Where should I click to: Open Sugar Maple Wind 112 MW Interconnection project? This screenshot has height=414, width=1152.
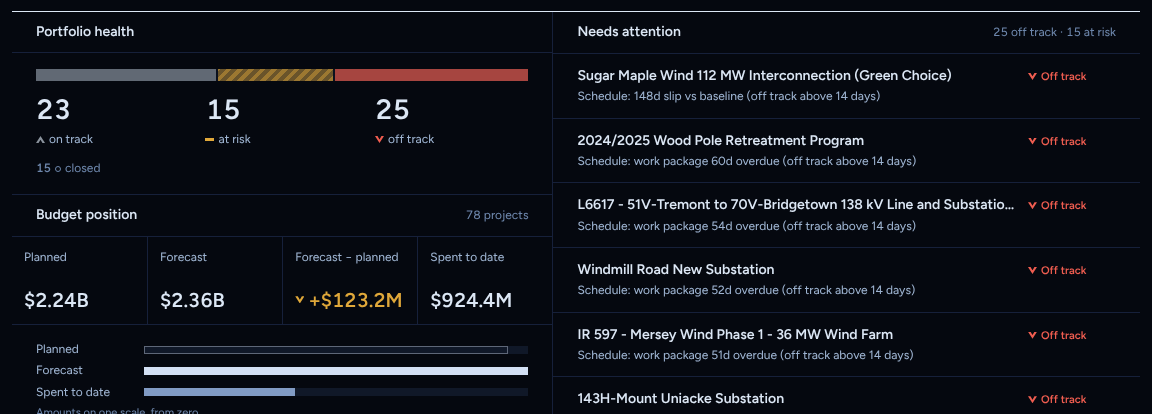pos(764,75)
